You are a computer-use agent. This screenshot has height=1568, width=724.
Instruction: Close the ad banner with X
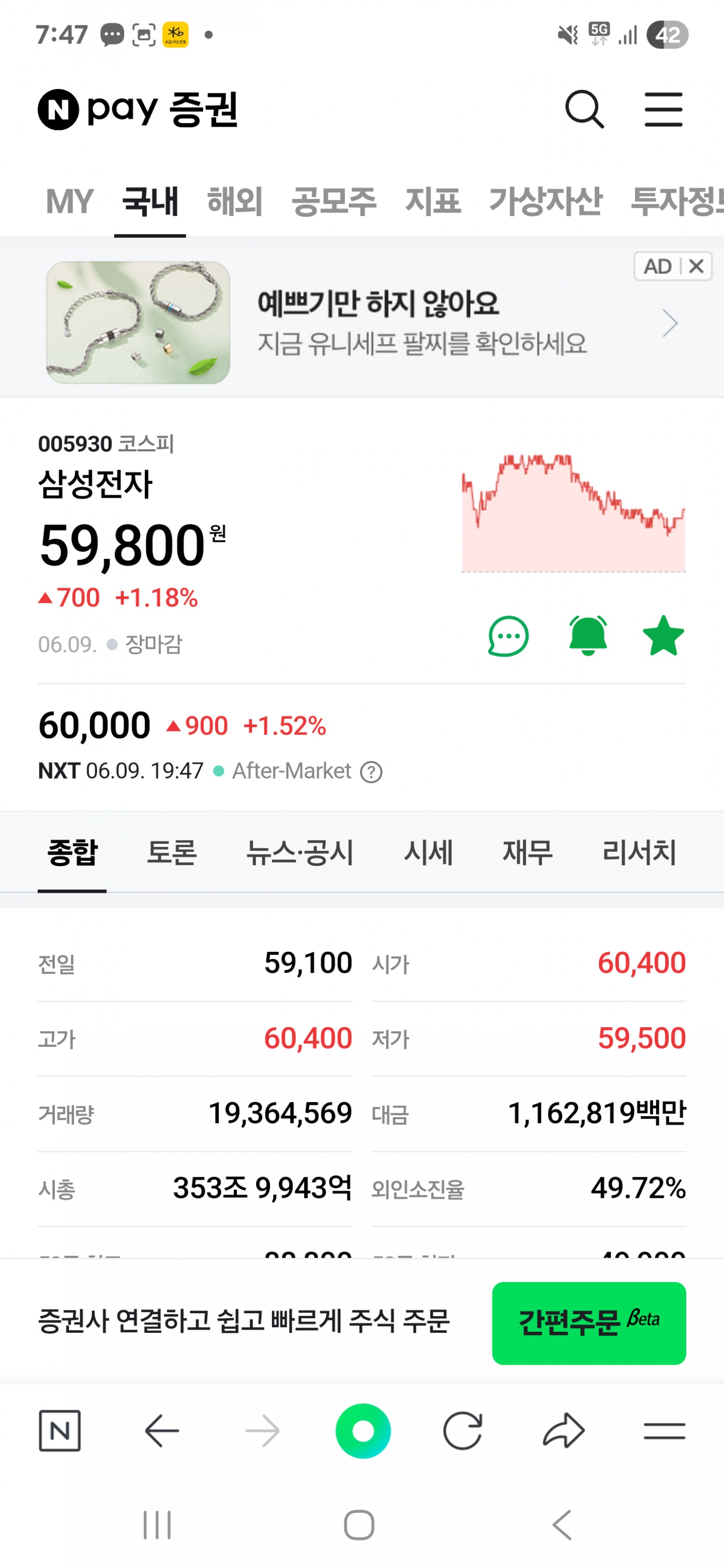697,266
